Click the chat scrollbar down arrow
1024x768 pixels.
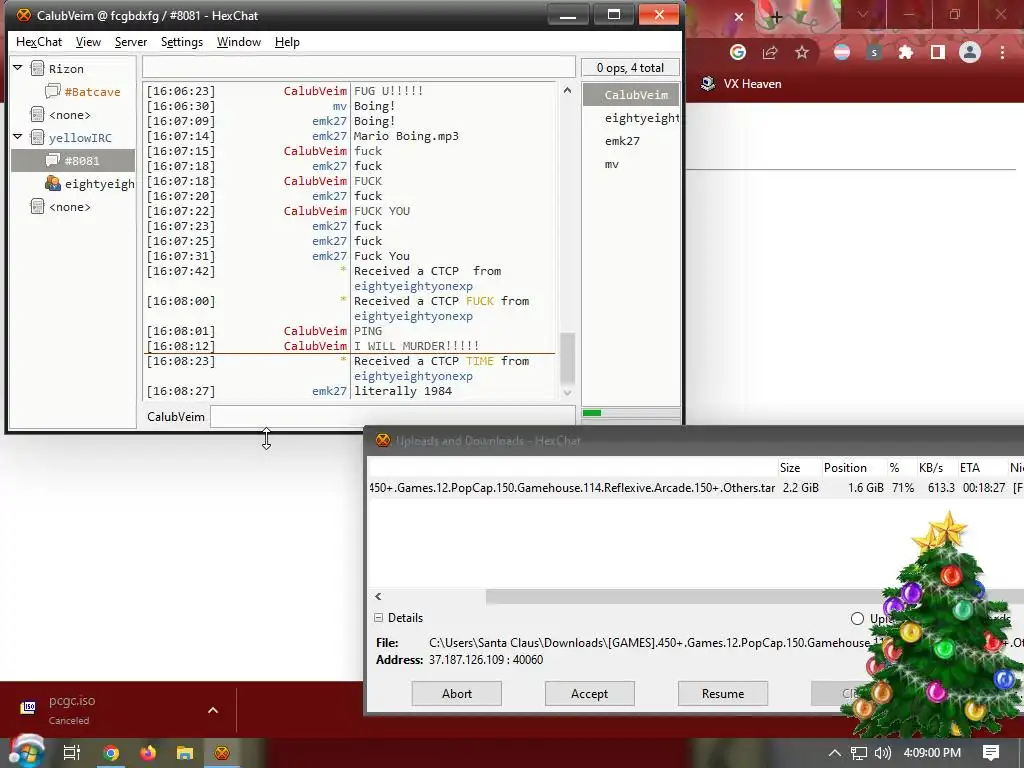[x=567, y=392]
